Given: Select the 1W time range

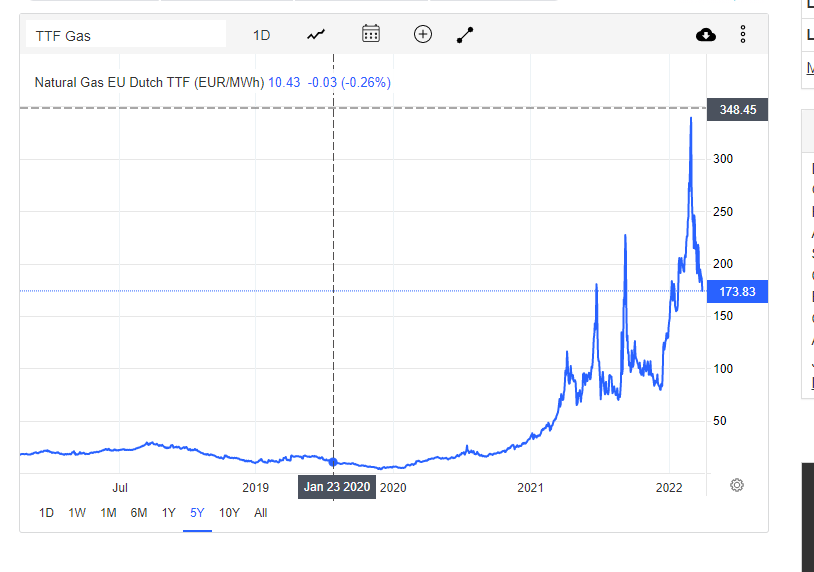Looking at the screenshot, I should click(x=77, y=513).
